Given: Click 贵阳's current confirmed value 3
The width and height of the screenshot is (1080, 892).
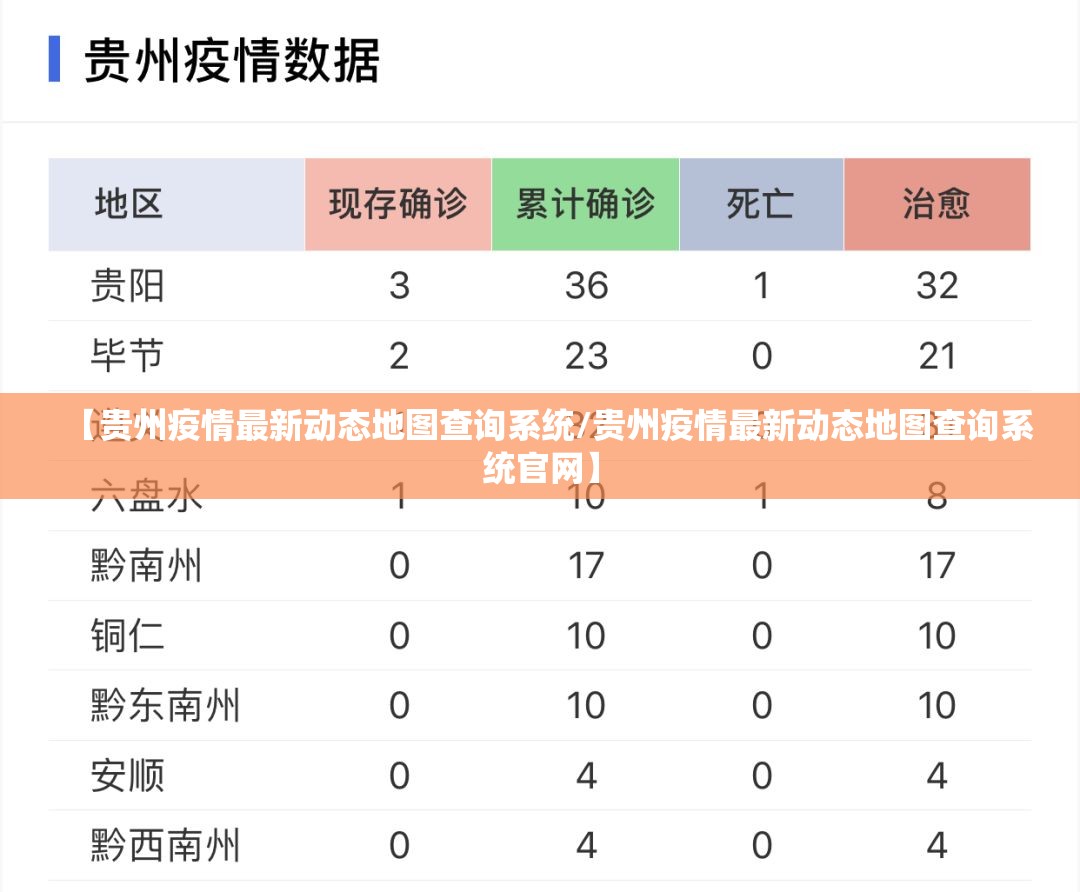Looking at the screenshot, I should coord(399,286).
